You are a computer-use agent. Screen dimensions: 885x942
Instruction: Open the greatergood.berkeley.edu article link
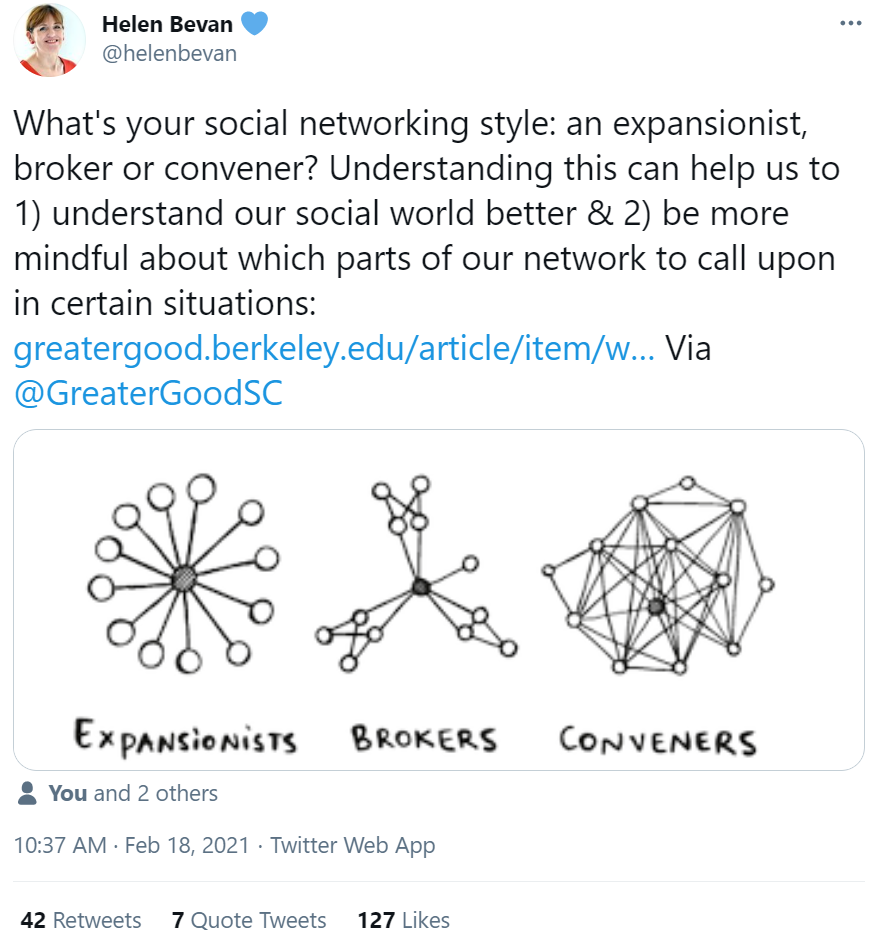coord(334,348)
